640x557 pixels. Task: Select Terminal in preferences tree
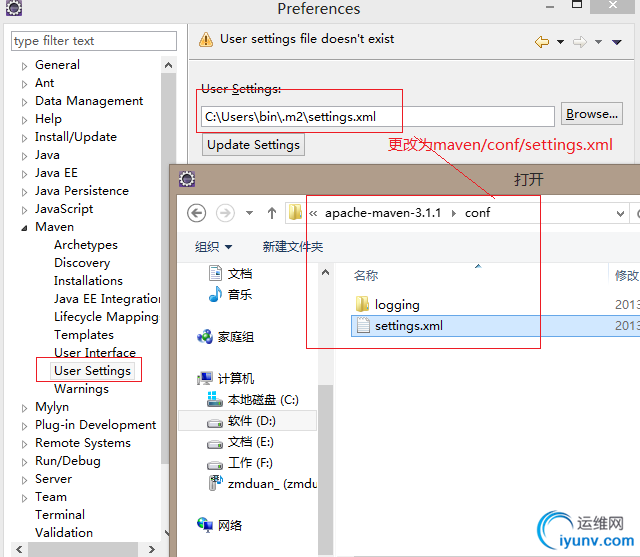[60, 515]
